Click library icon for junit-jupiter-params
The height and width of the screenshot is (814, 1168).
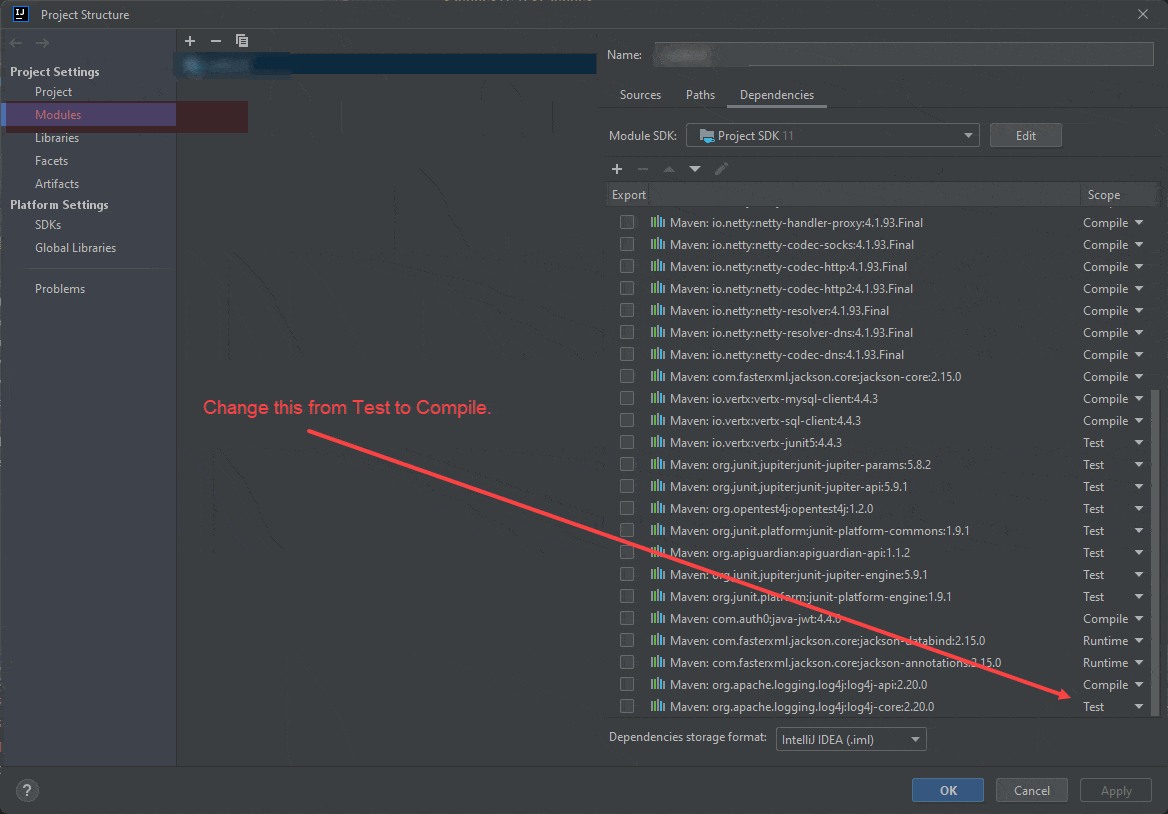tap(658, 464)
